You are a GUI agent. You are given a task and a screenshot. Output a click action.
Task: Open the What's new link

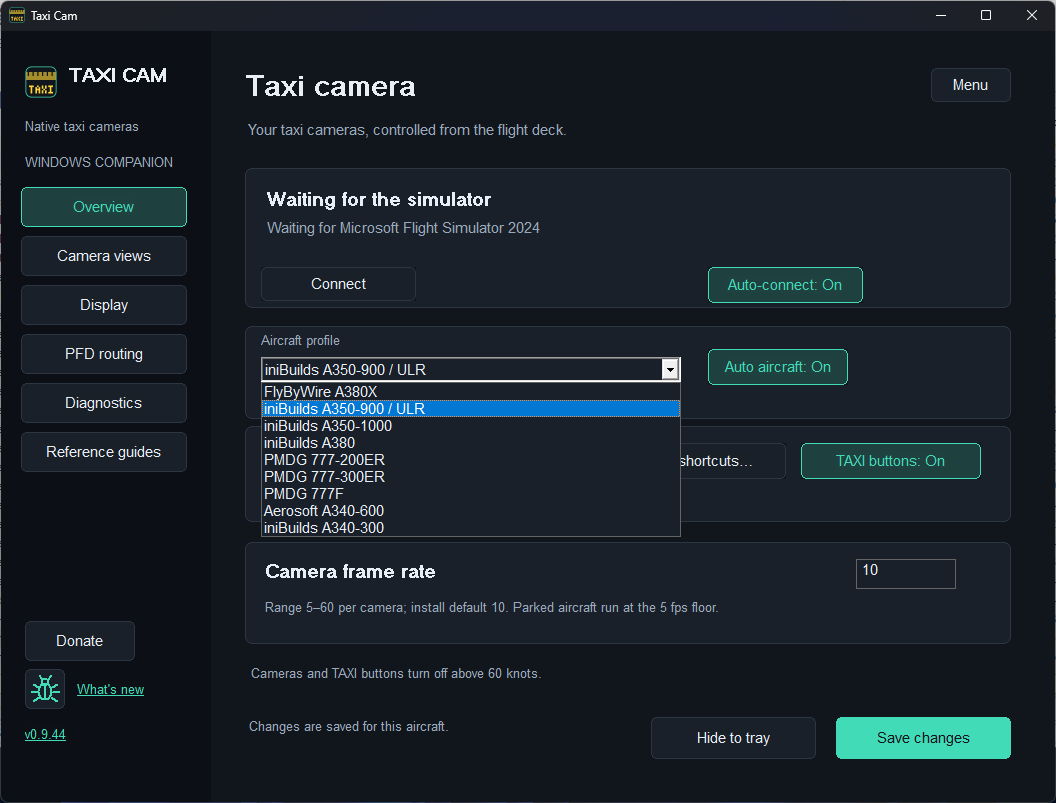110,689
